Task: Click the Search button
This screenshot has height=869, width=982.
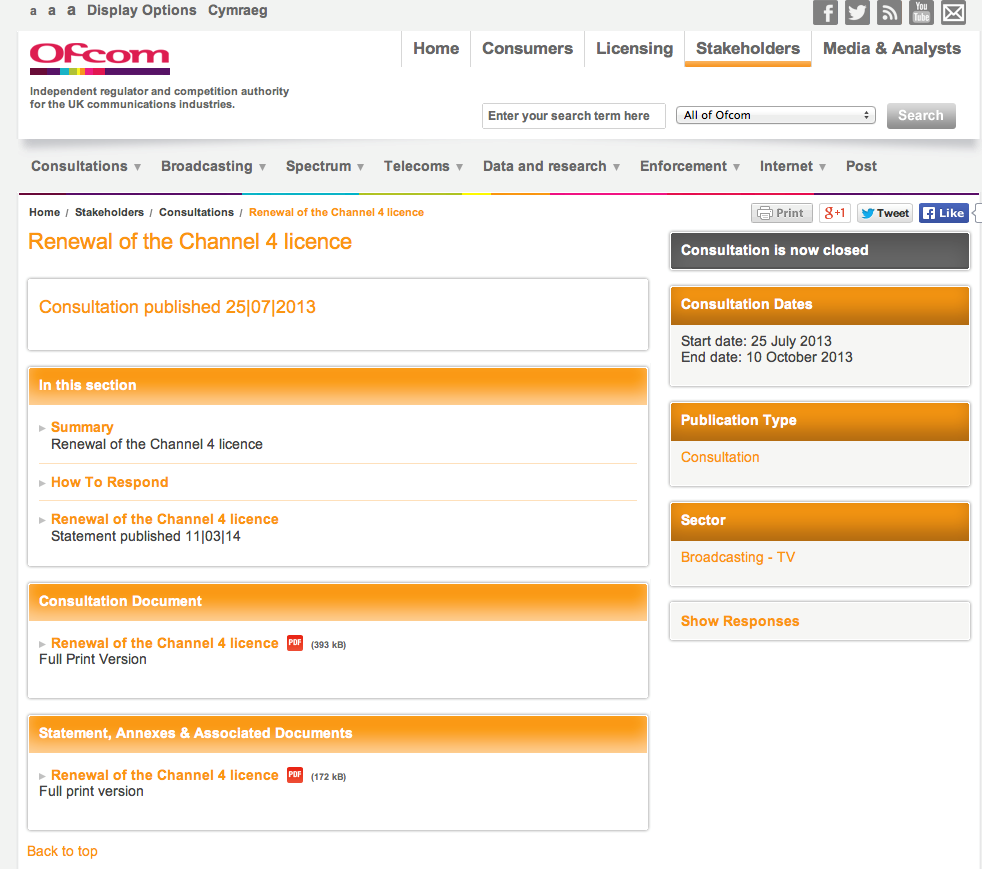Action: tap(921, 116)
